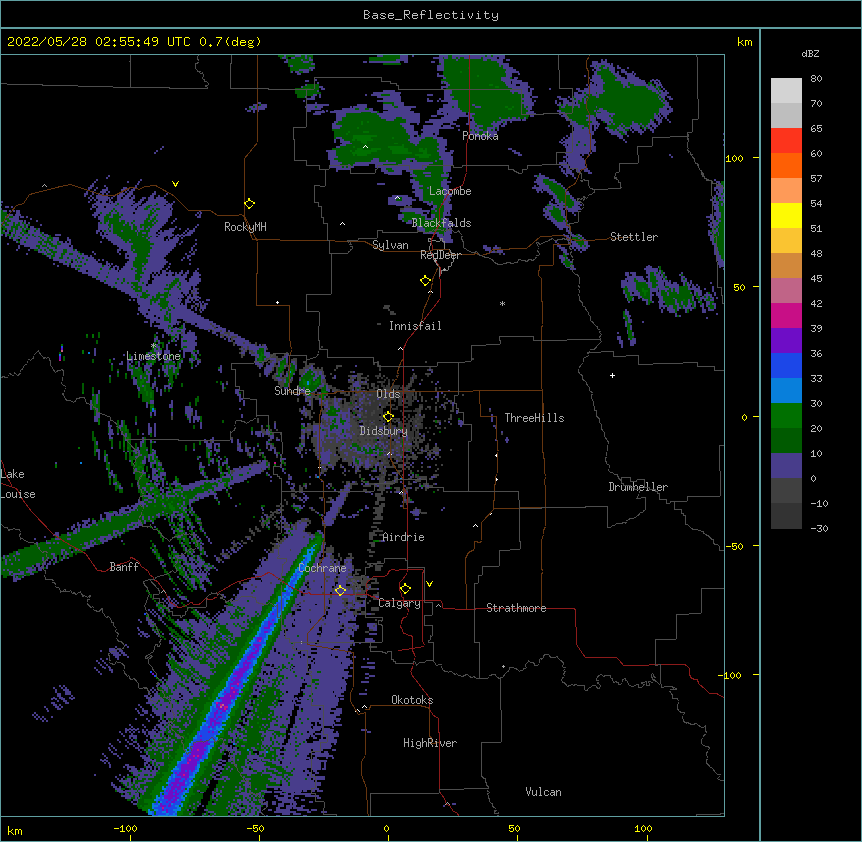
Task: Select the white caret marker southwest of ThreeHills
Action: (x=476, y=526)
